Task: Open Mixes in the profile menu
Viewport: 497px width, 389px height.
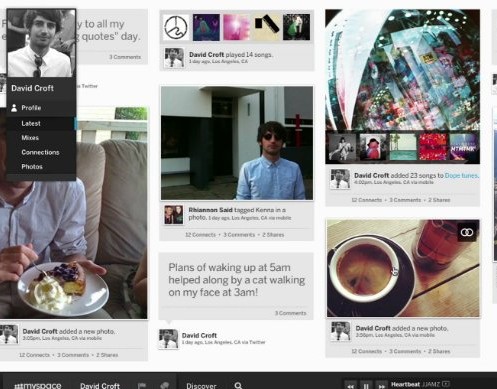Action: pos(30,138)
